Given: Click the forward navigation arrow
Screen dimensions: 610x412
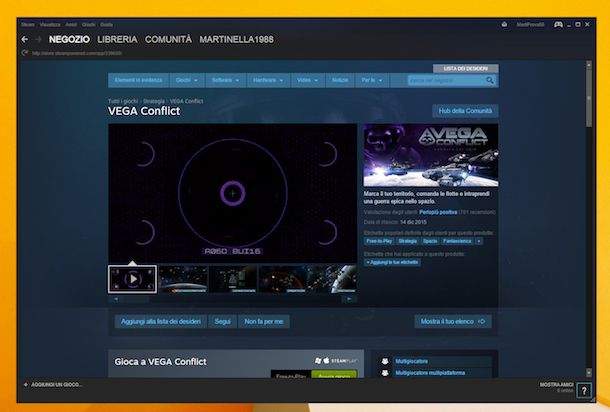Looking at the screenshot, I should click(x=38, y=39).
